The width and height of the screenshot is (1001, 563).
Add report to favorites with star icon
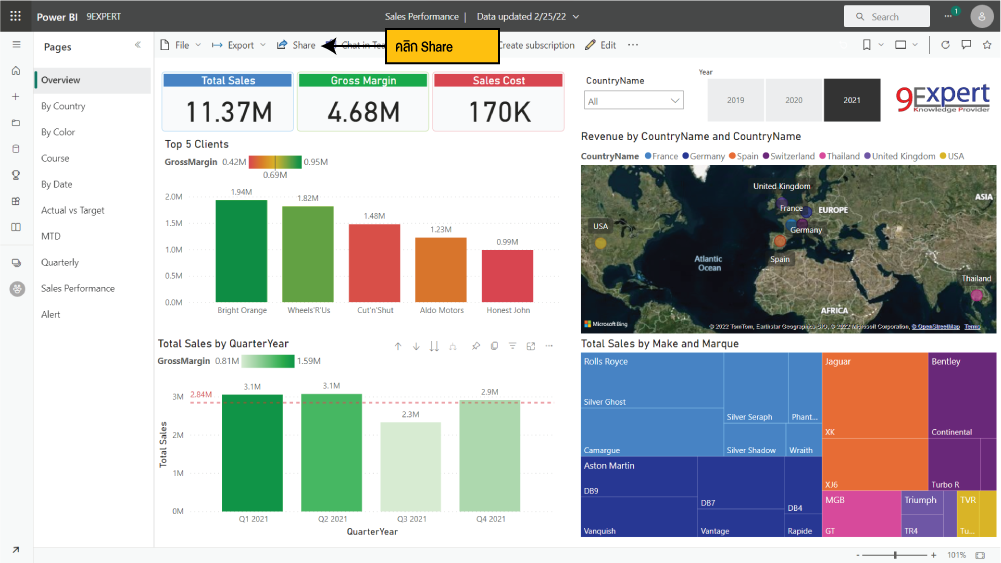pyautogui.click(x=986, y=45)
